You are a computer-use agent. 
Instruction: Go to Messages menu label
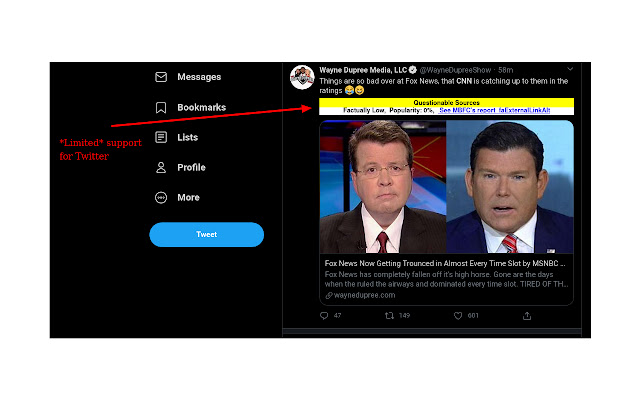point(199,77)
